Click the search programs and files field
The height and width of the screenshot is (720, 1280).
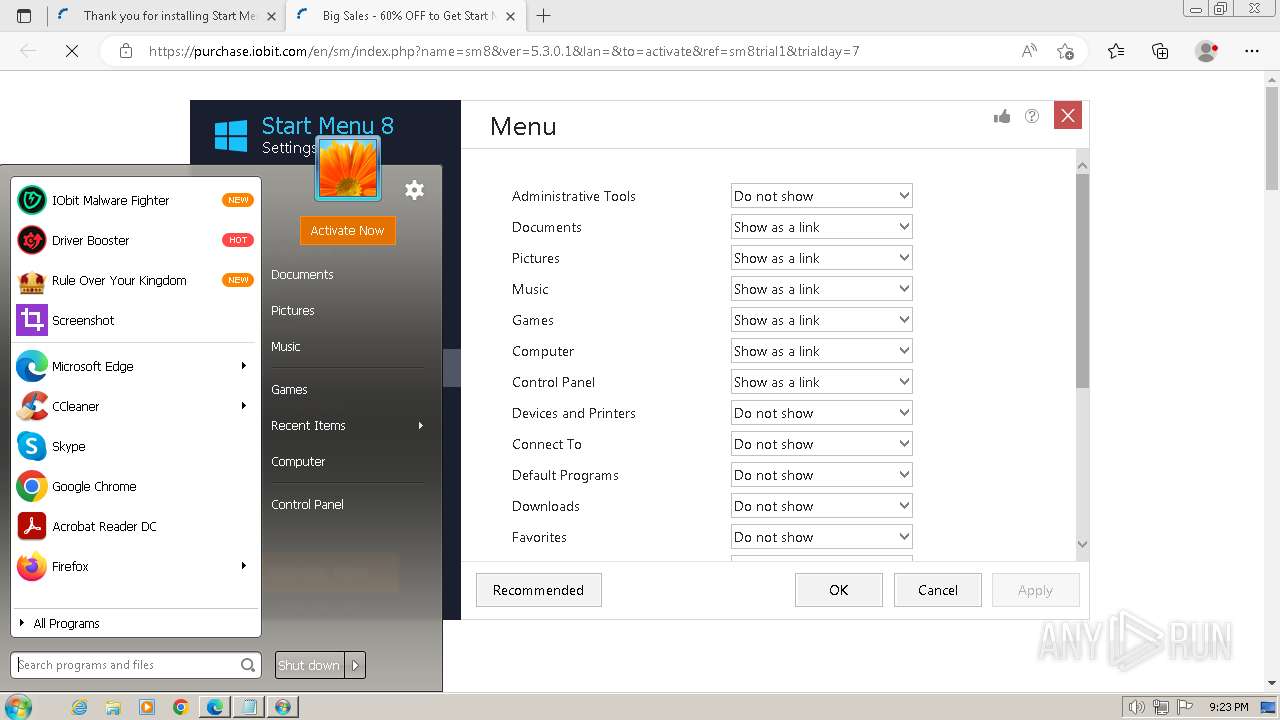[136, 665]
